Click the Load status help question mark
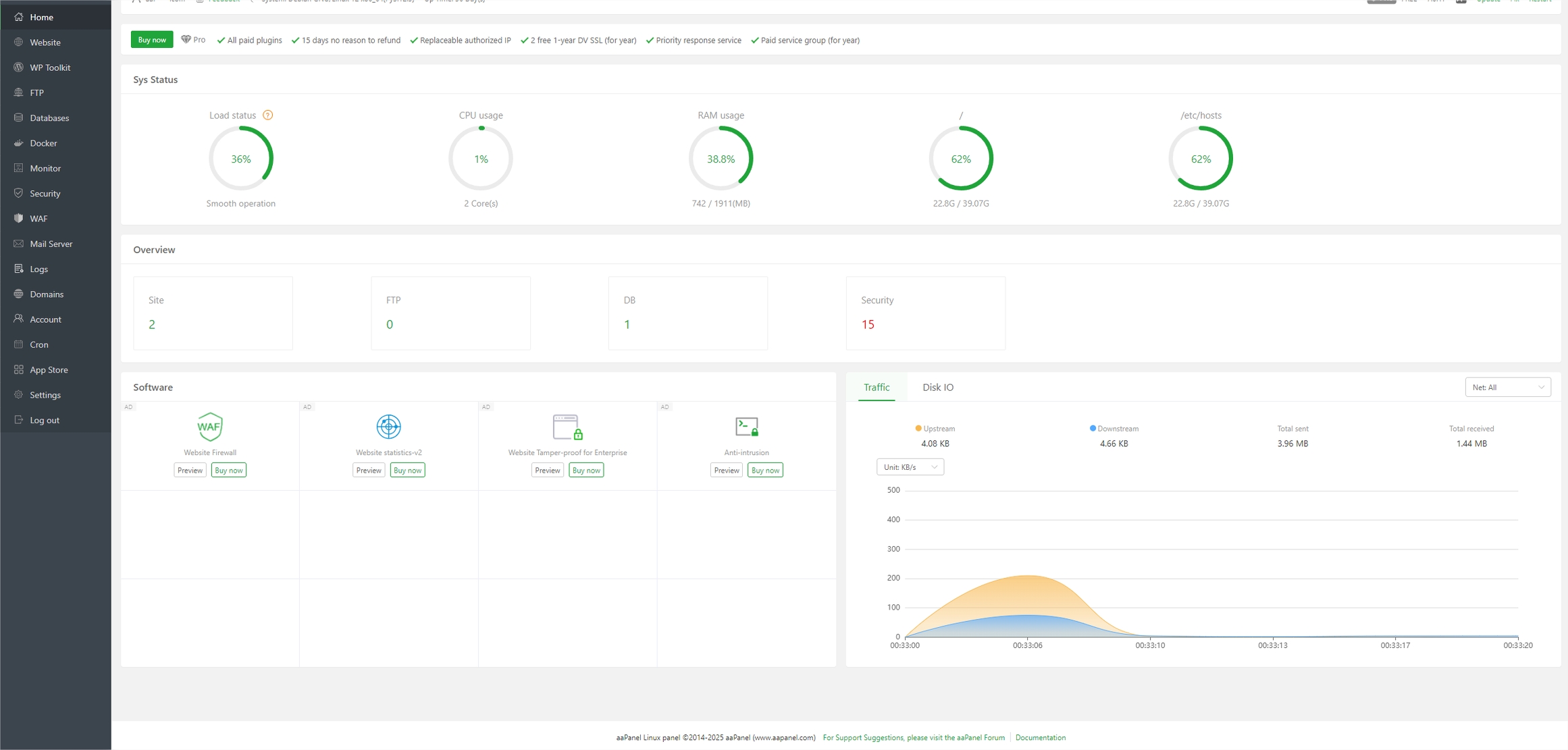The height and width of the screenshot is (750, 1568). tap(268, 115)
